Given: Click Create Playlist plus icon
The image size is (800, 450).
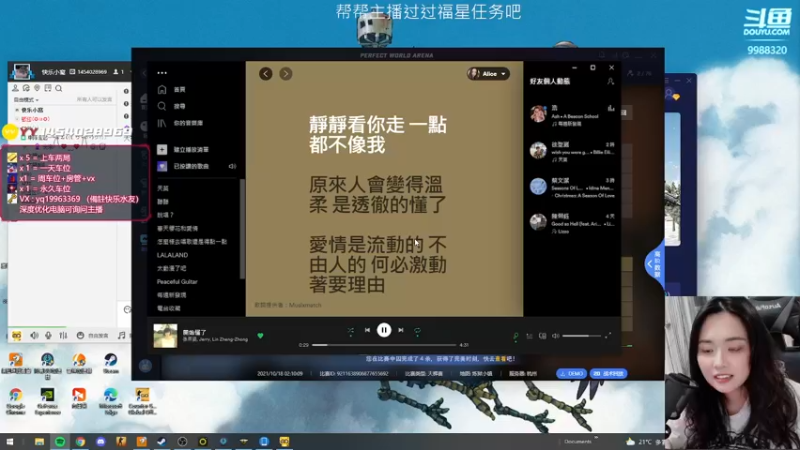Looking at the screenshot, I should (162, 149).
